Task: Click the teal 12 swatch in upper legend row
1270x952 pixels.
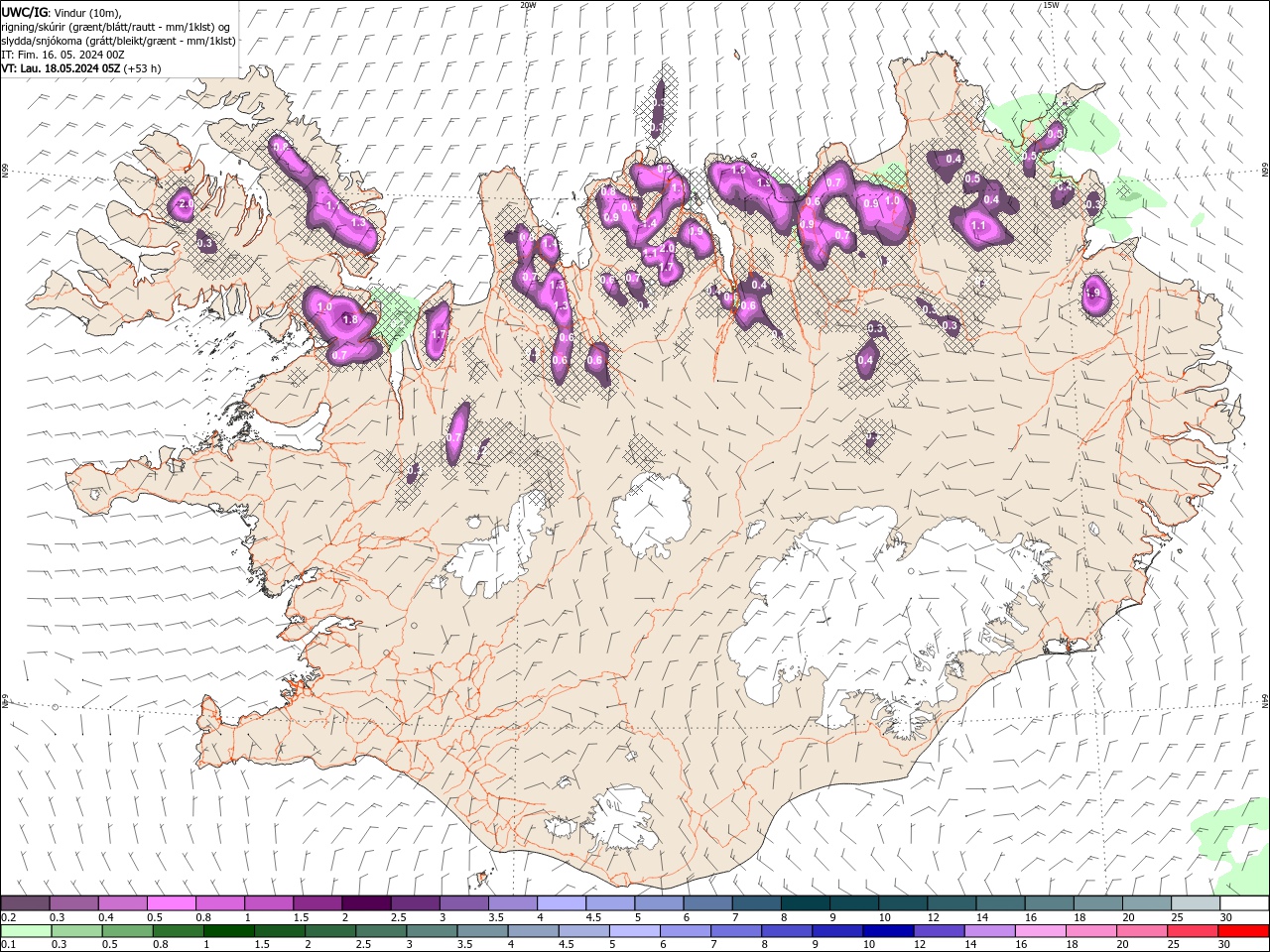Action: (952, 903)
